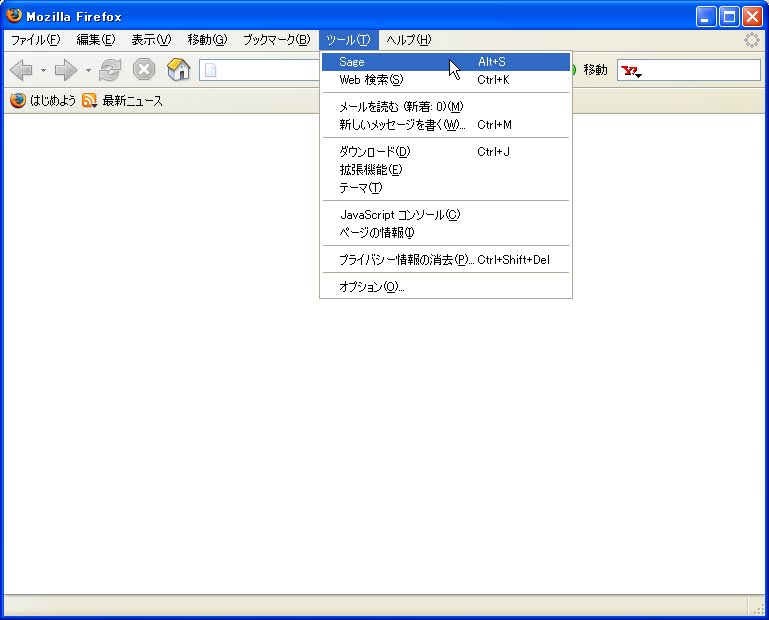Select メールを読む (新着: 0) entry
Screen dimensions: 769x620
(x=446, y=106)
